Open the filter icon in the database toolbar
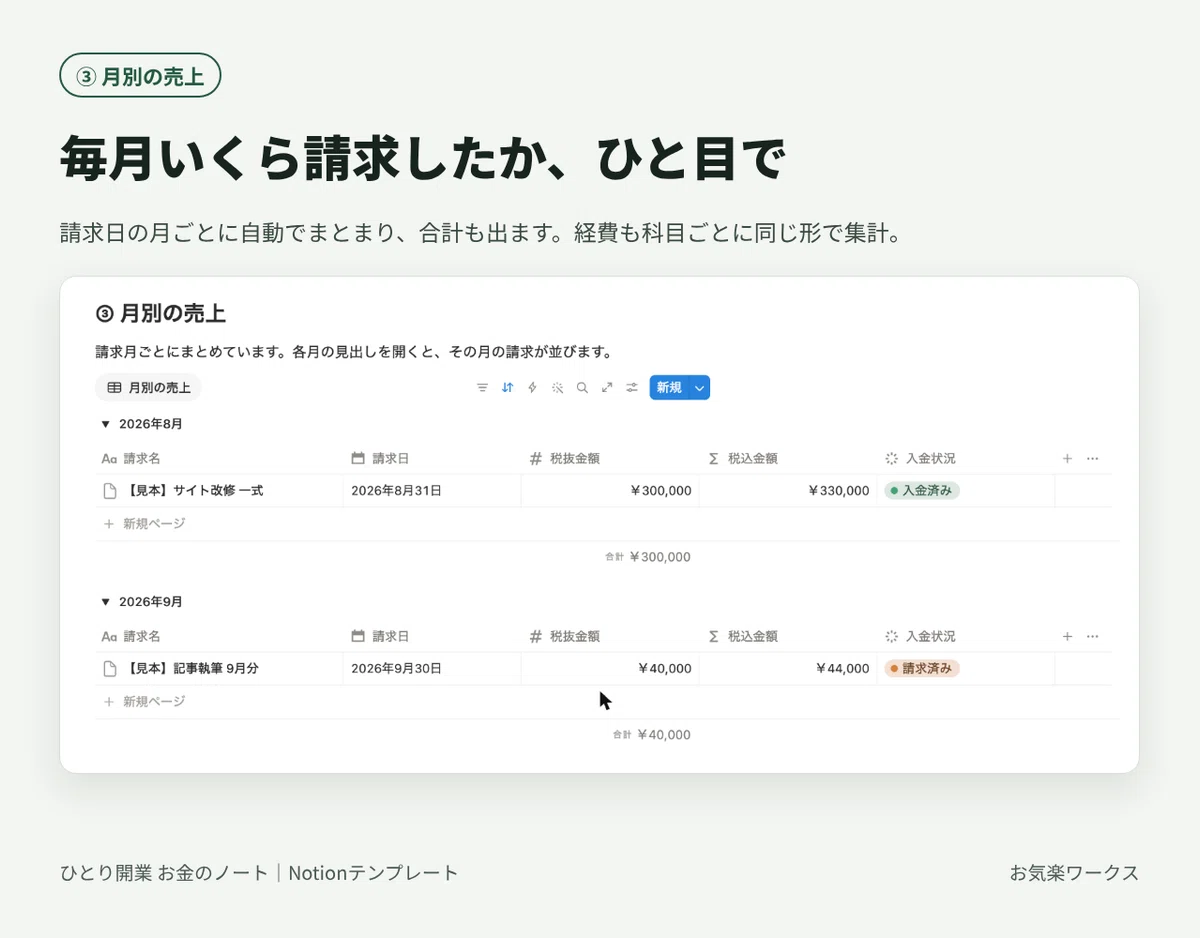This screenshot has height=938, width=1200. point(482,387)
